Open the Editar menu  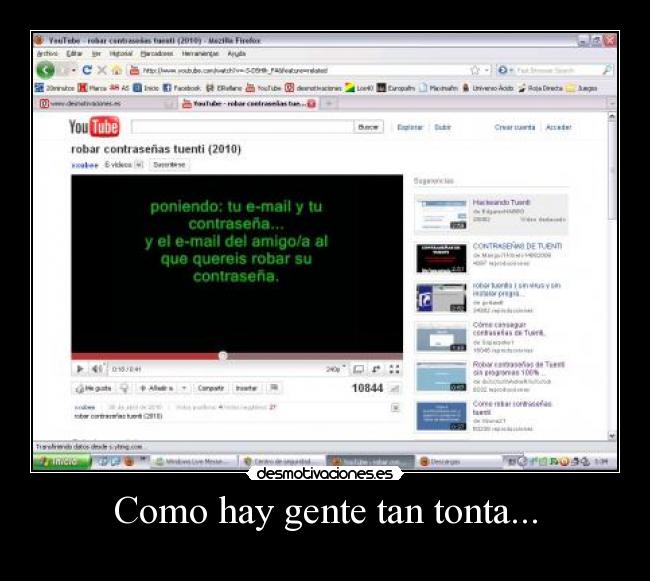pyautogui.click(x=74, y=54)
